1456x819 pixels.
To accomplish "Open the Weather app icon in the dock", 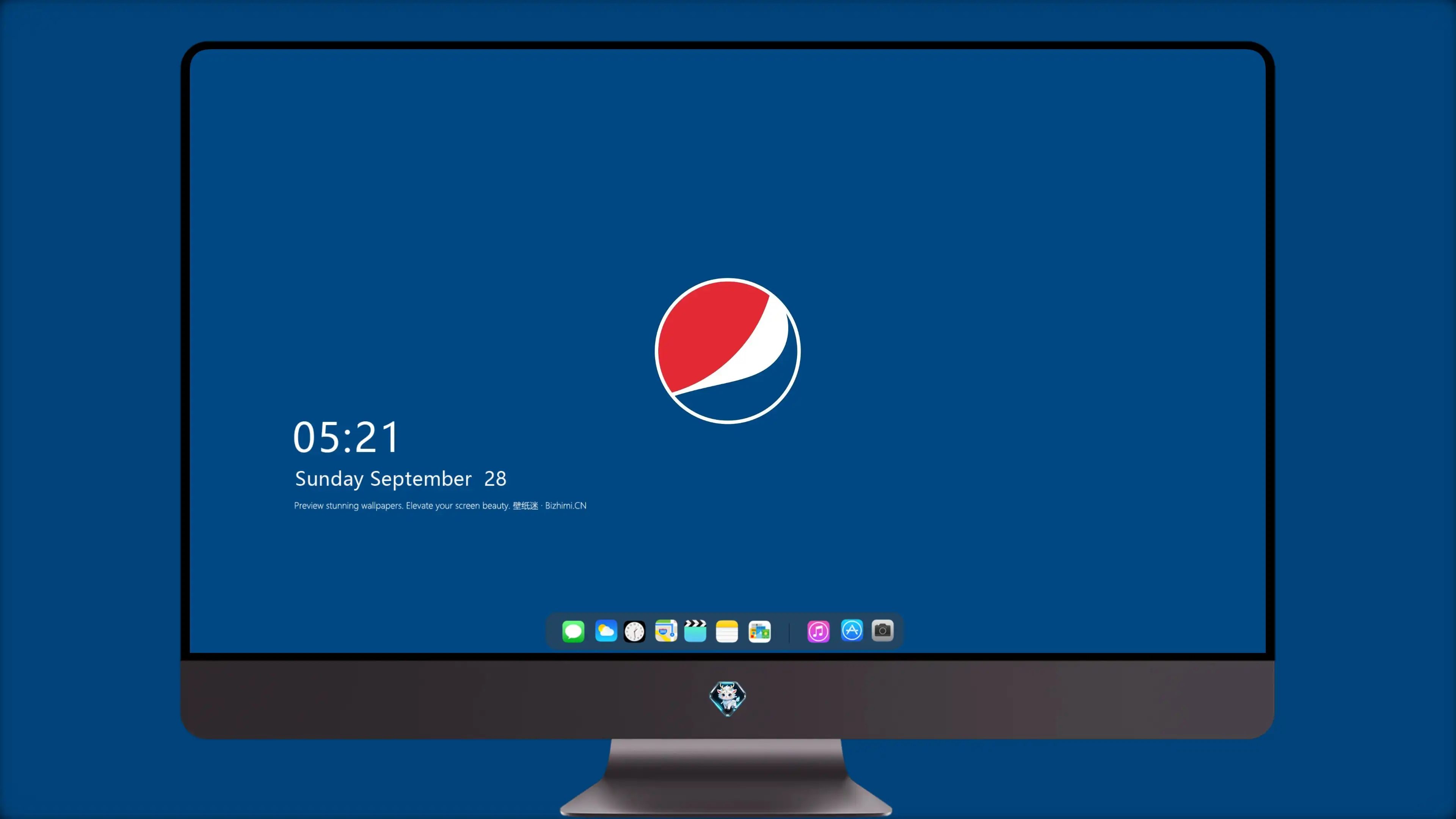I will (606, 631).
